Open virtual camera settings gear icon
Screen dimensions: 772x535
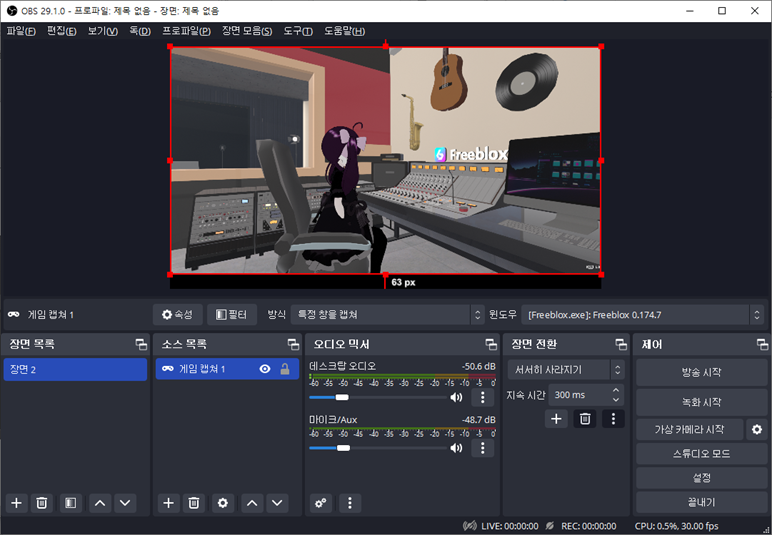757,429
